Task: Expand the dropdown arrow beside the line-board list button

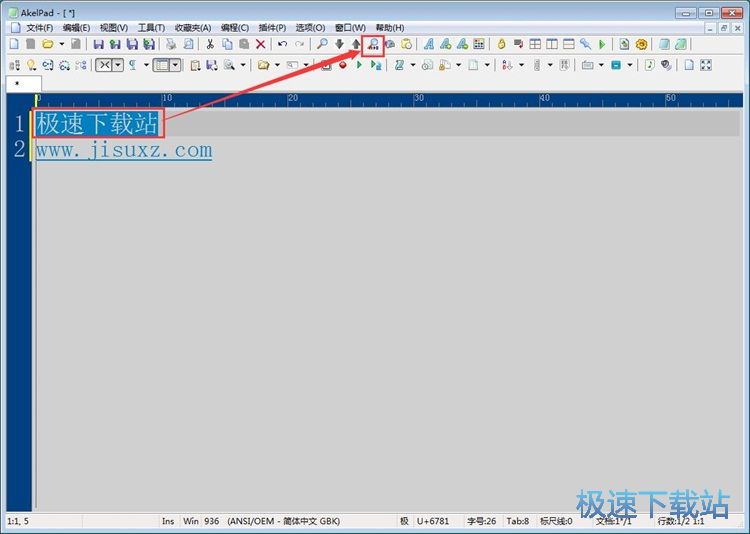Action: pyautogui.click(x=176, y=65)
